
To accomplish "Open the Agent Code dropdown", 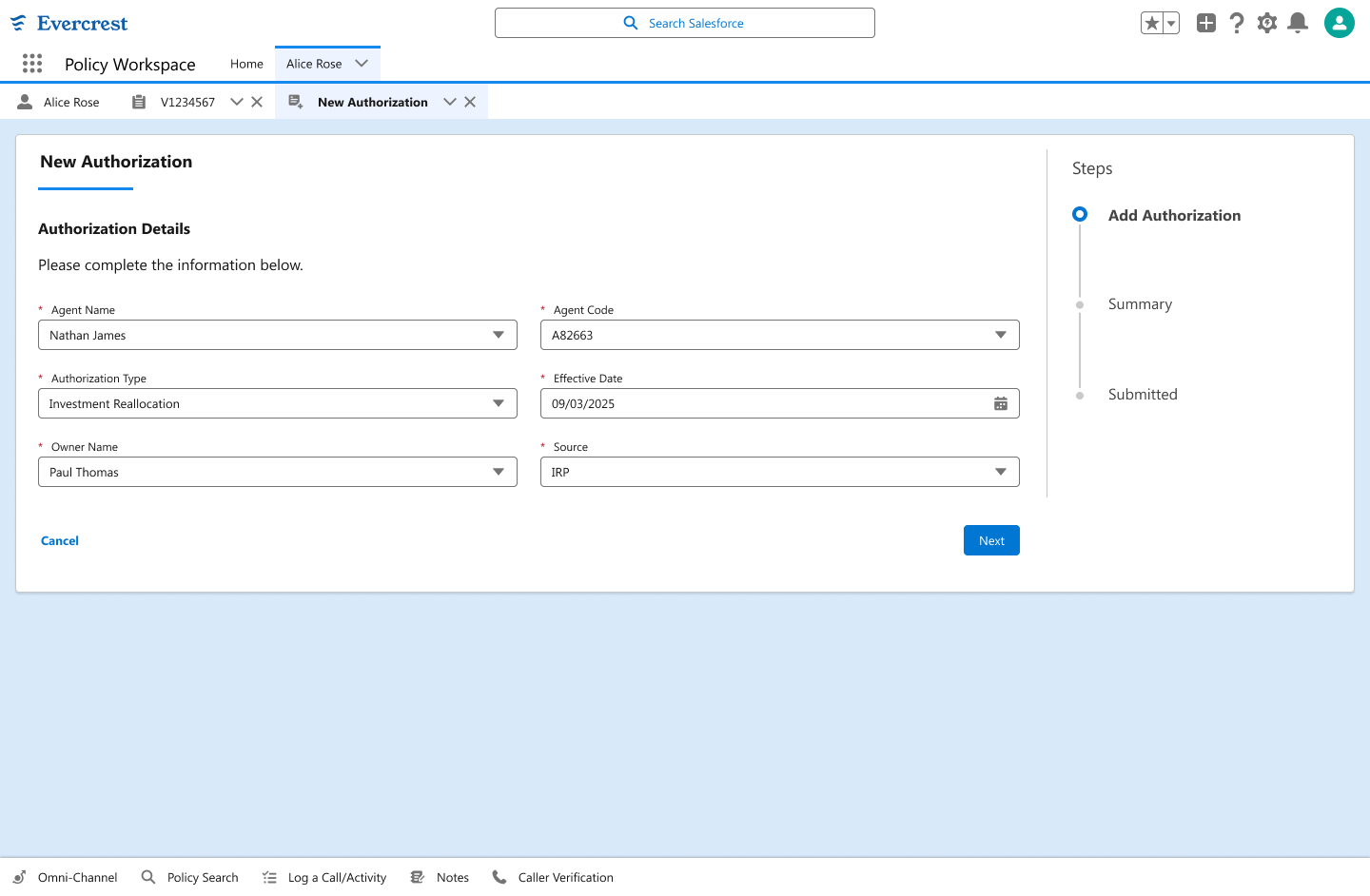I will pyautogui.click(x=780, y=335).
